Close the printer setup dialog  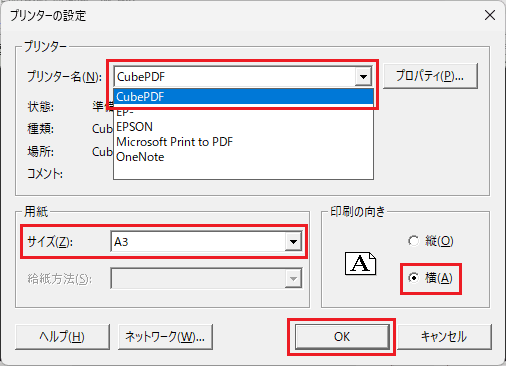point(490,15)
